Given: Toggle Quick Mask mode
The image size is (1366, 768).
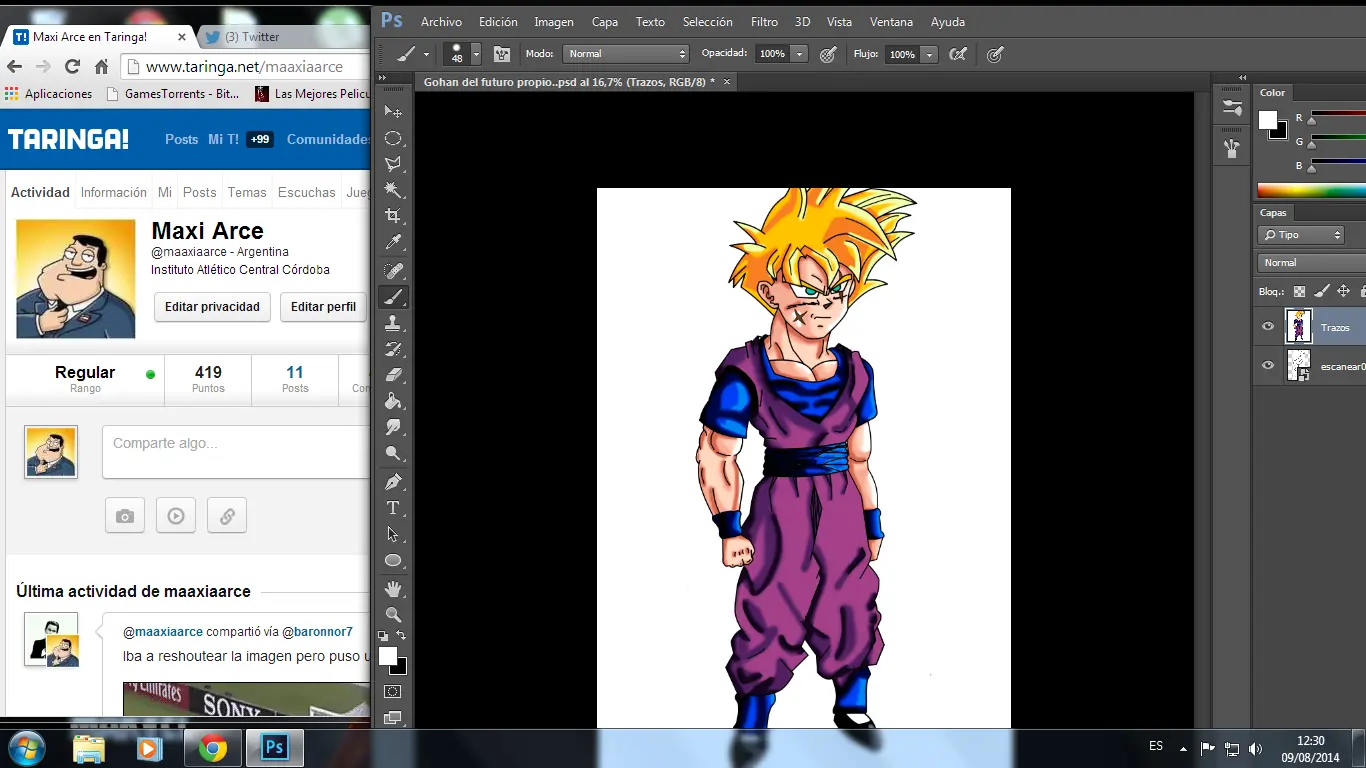Looking at the screenshot, I should pos(393,692).
